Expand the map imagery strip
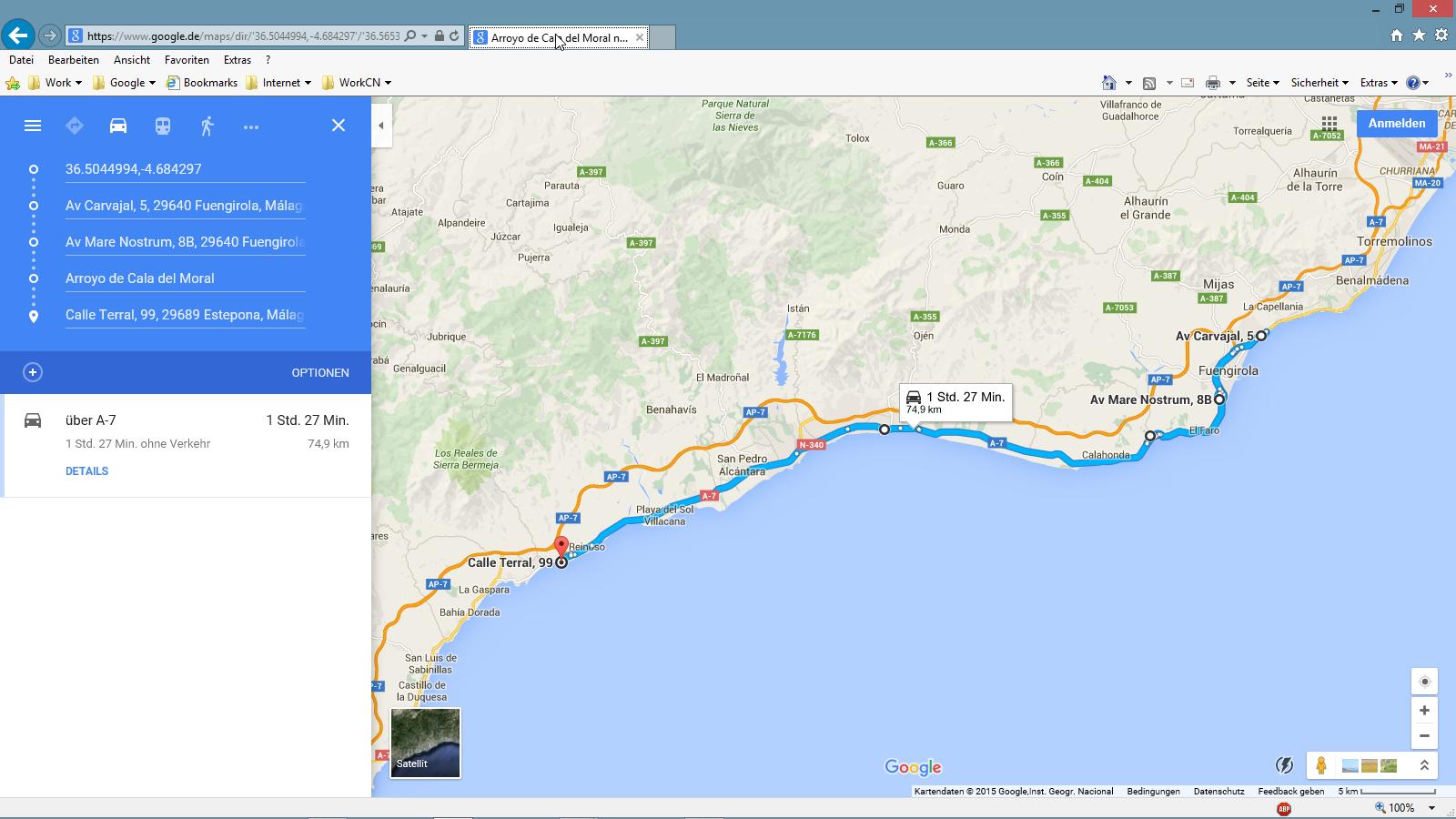The width and height of the screenshot is (1456, 819). 1424,766
